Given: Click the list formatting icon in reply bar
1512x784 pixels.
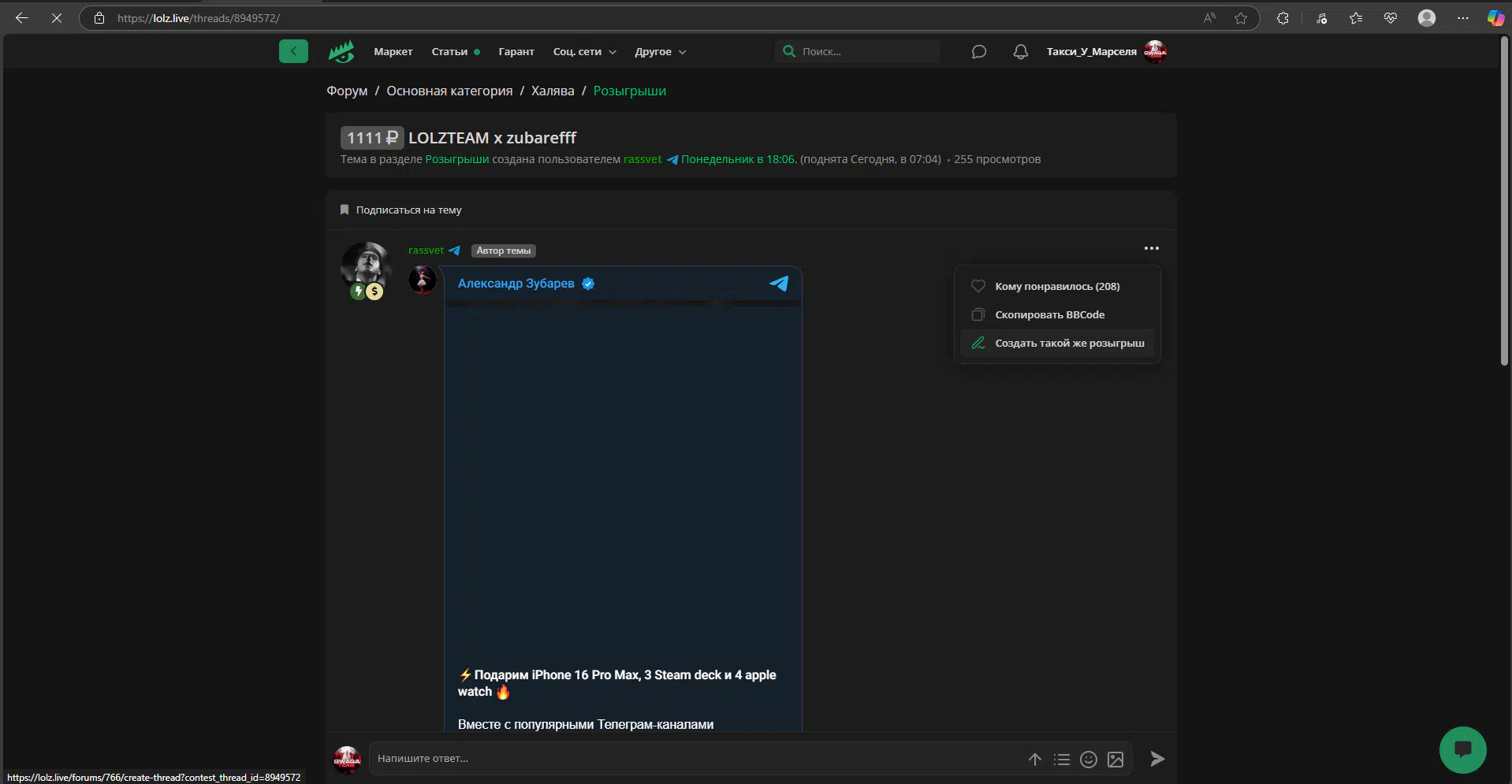Looking at the screenshot, I should (1062, 760).
